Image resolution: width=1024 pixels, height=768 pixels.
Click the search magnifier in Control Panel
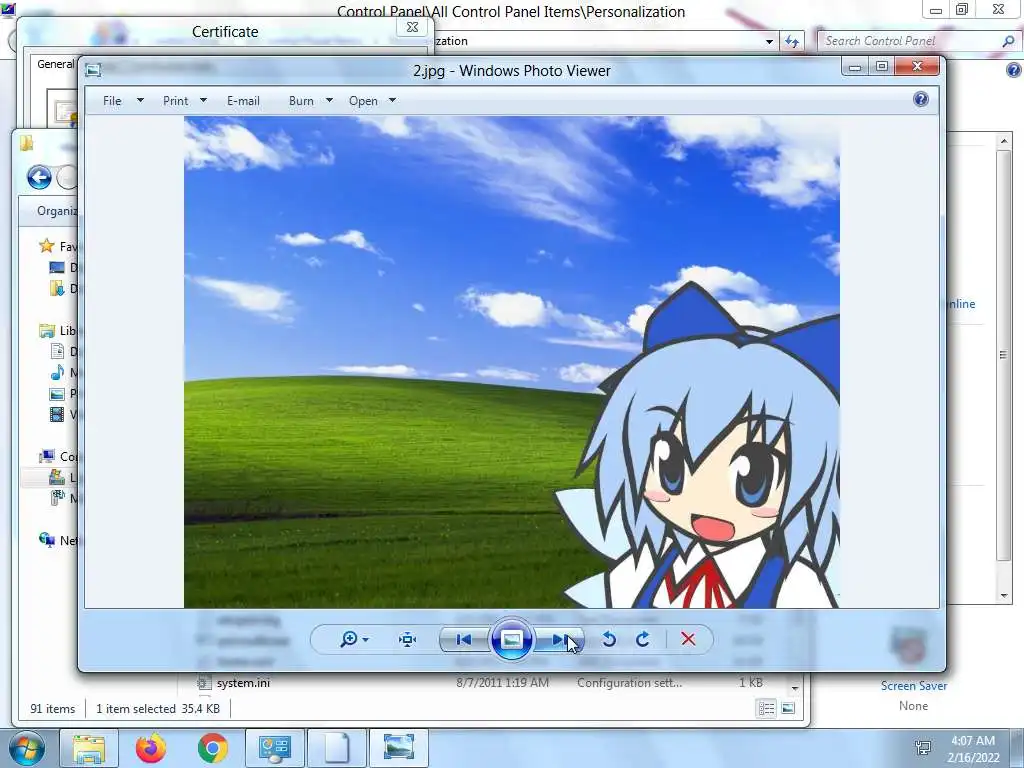(1008, 40)
